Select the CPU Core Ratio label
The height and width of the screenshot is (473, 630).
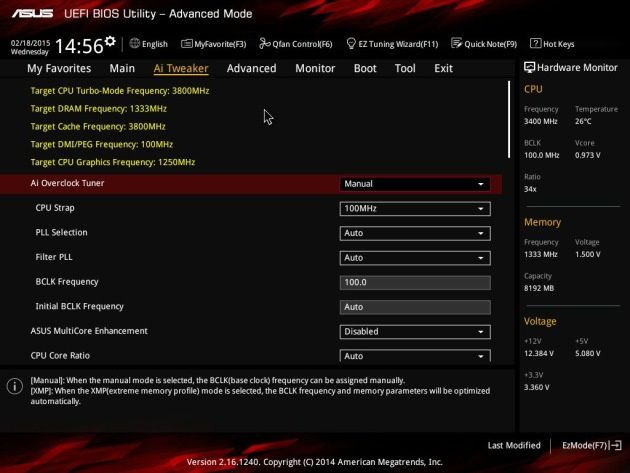click(60, 356)
